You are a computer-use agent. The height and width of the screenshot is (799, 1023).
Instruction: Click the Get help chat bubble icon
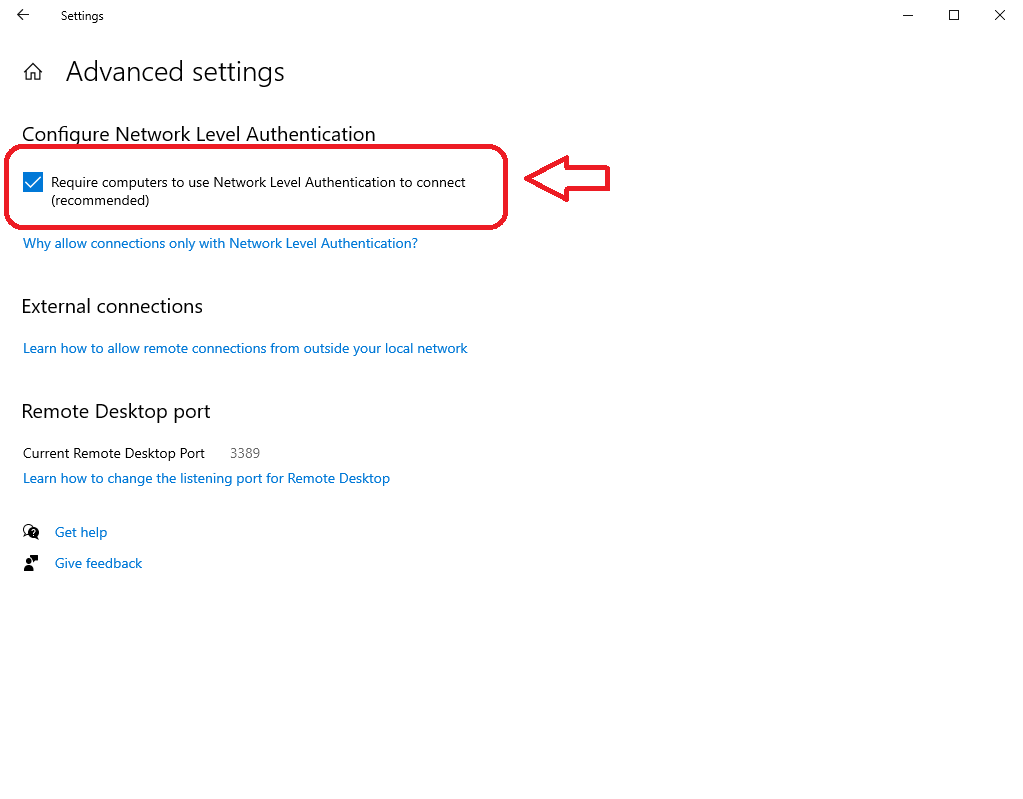(x=31, y=532)
